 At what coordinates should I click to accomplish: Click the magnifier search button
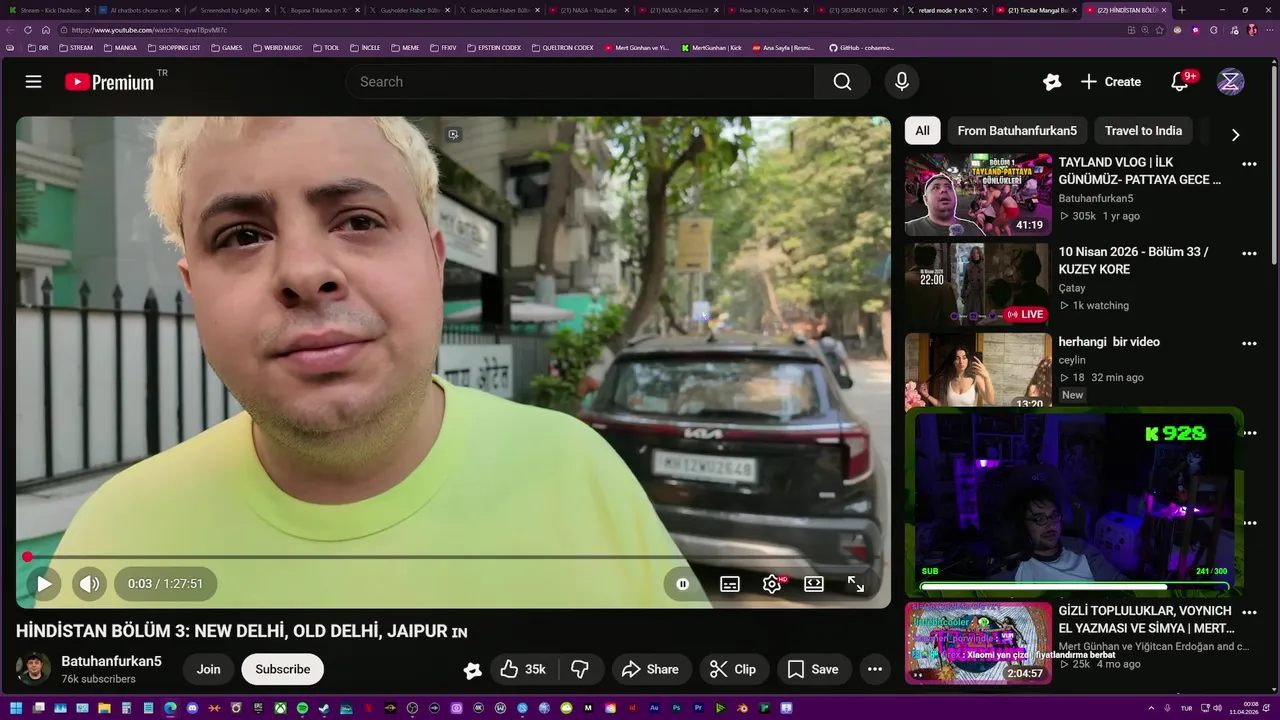pos(843,82)
